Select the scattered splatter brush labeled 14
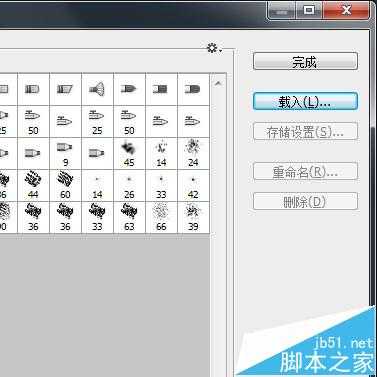The image size is (377, 377). pyautogui.click(x=161, y=153)
